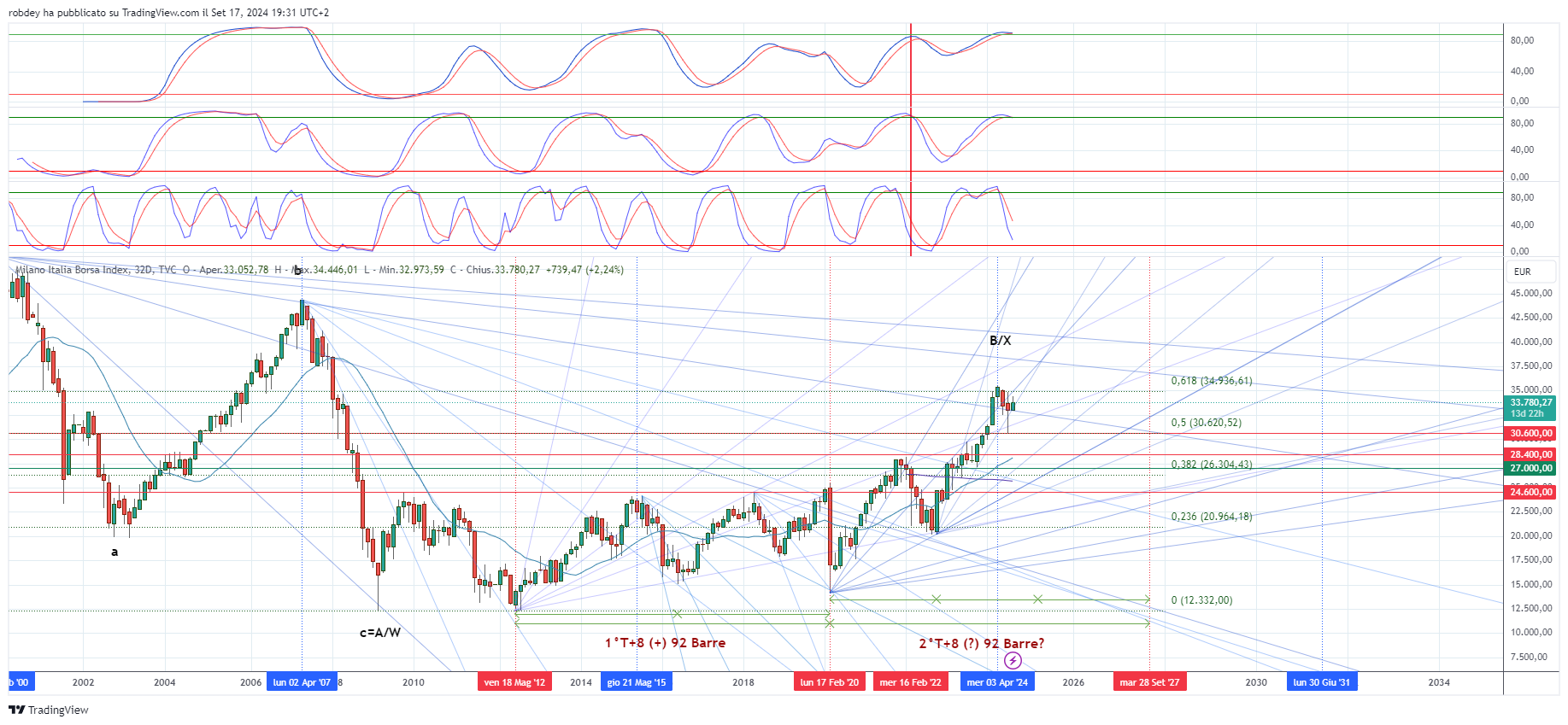Select the 'ven 18 Mag '12' date marker

pyautogui.click(x=514, y=682)
